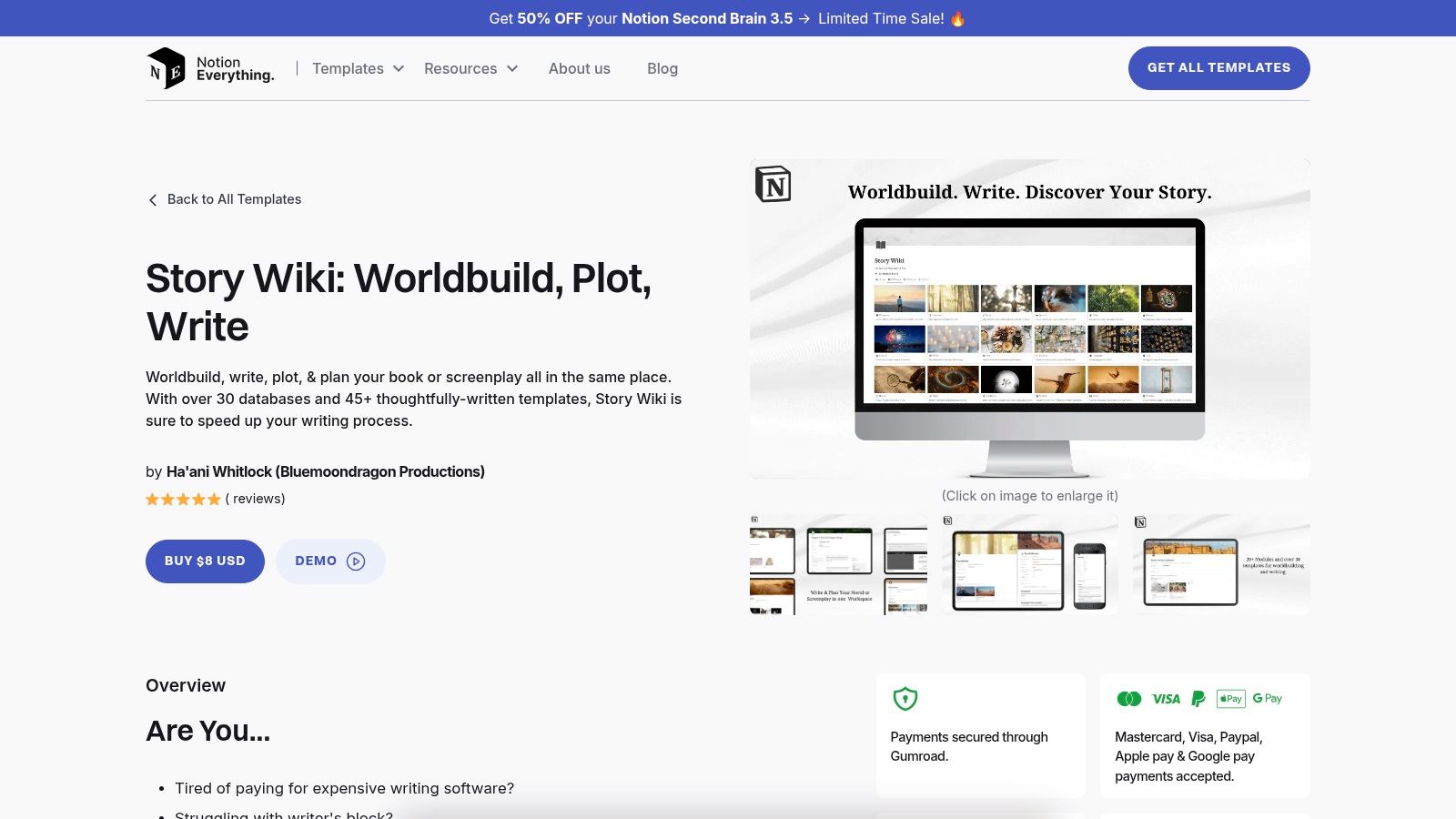The height and width of the screenshot is (819, 1456).
Task: Select the tablet and phone thumbnail
Action: (x=1030, y=564)
